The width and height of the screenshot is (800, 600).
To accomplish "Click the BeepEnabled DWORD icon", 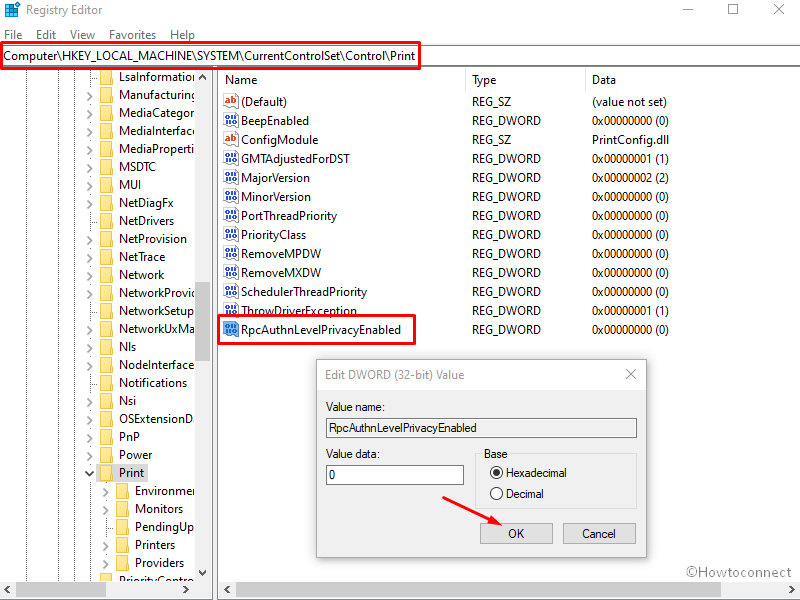I will pyautogui.click(x=231, y=120).
